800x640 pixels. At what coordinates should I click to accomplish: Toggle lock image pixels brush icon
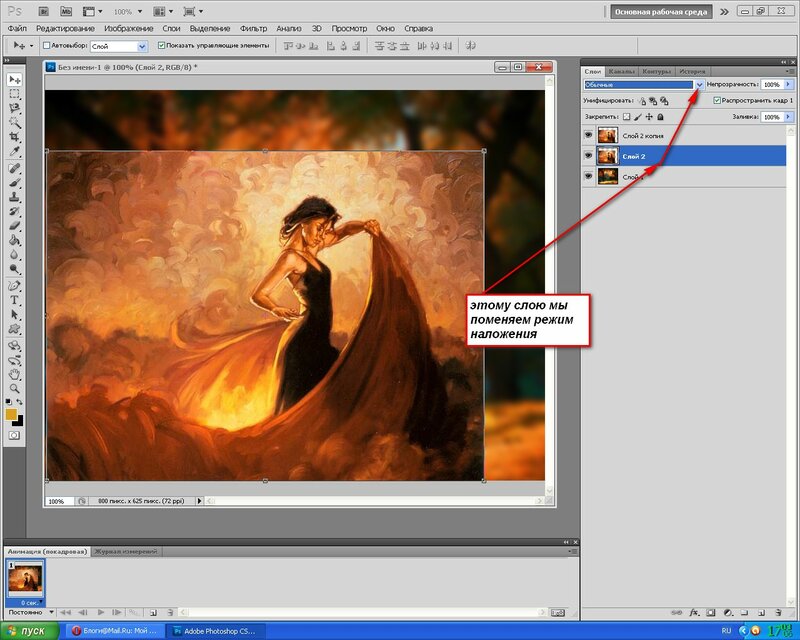coord(638,117)
